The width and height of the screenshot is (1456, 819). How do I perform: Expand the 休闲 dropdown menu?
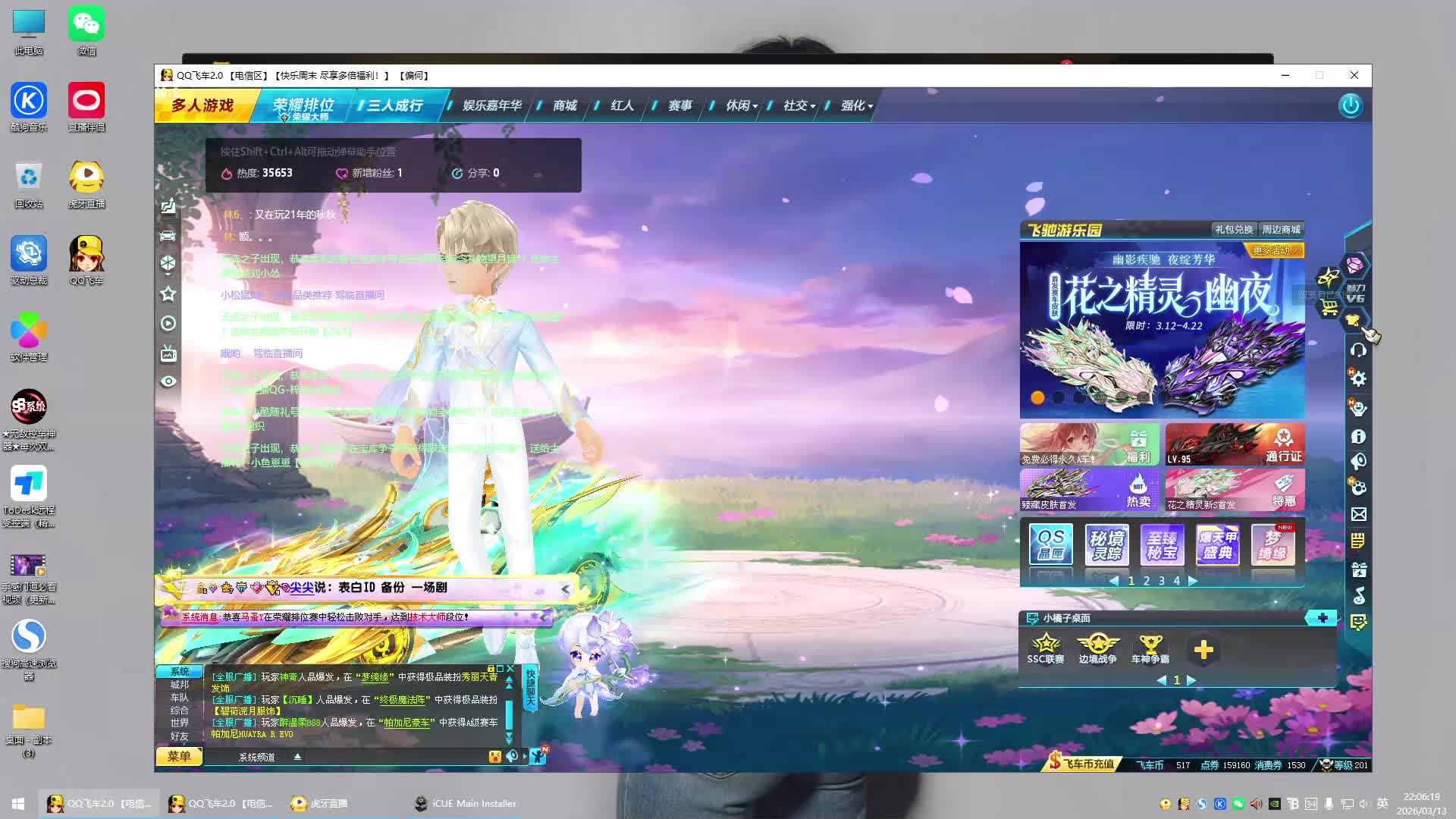tap(742, 105)
